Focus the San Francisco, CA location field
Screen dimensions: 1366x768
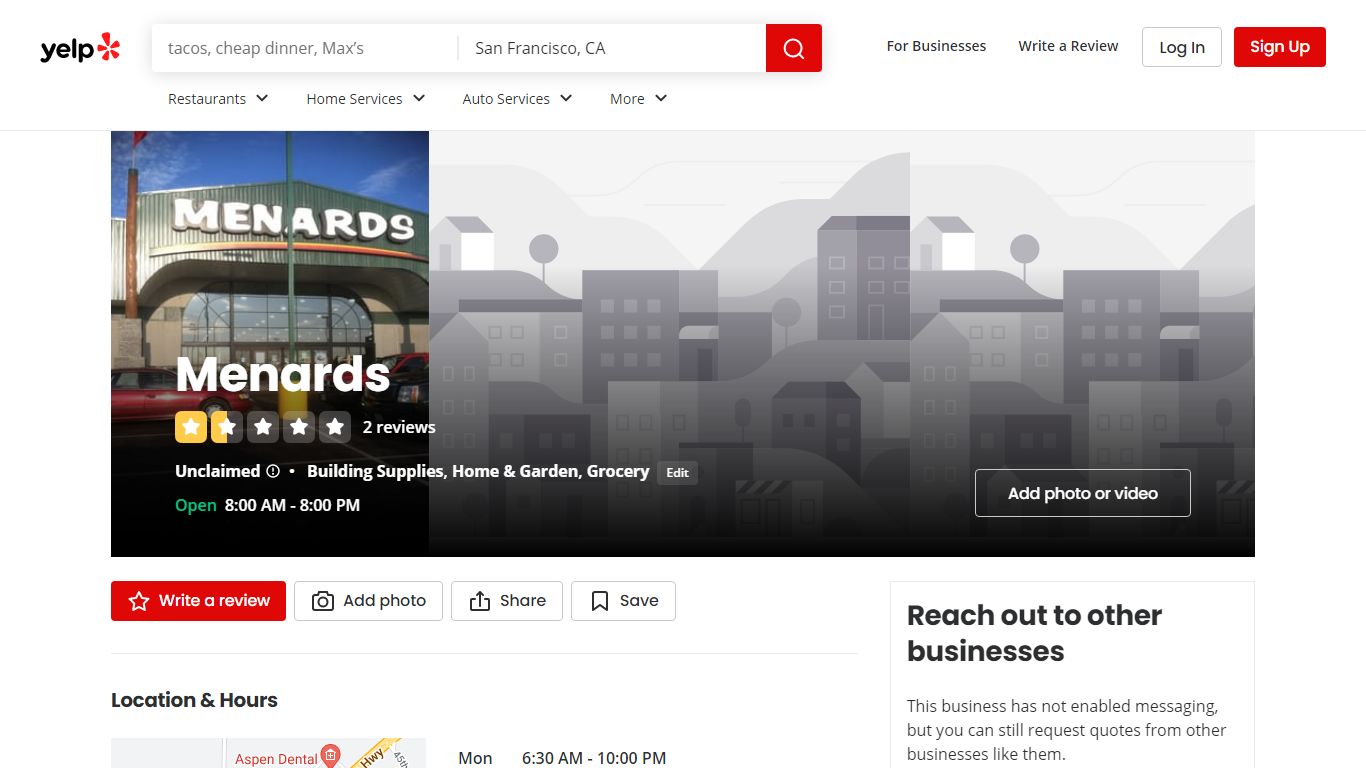[x=612, y=48]
